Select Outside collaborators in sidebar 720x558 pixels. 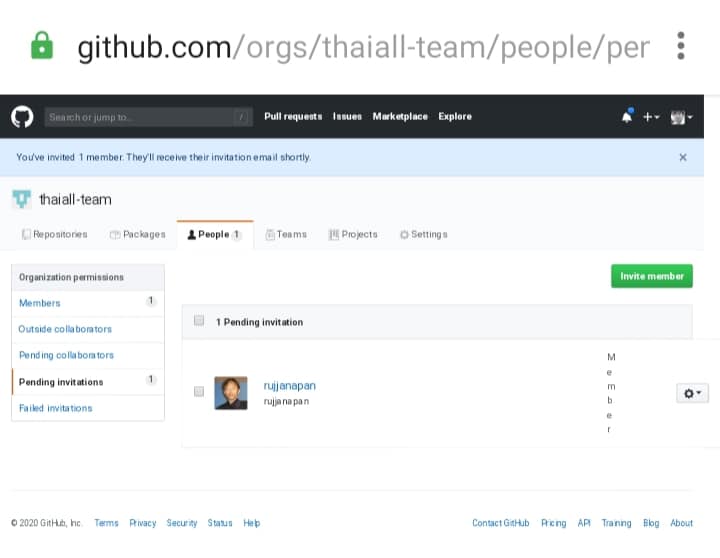[65, 329]
